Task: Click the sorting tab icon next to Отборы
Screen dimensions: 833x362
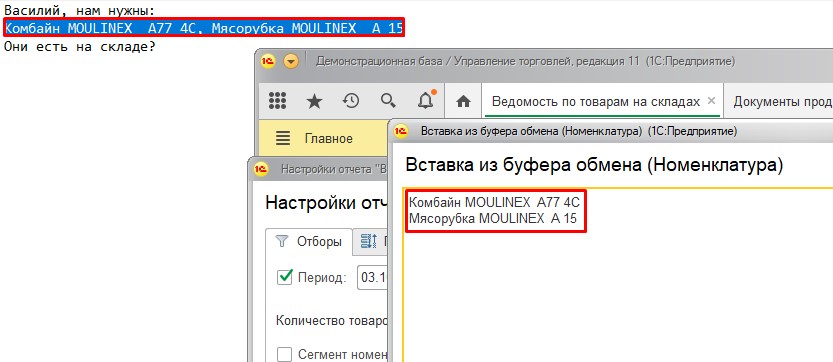Action: pyautogui.click(x=368, y=242)
